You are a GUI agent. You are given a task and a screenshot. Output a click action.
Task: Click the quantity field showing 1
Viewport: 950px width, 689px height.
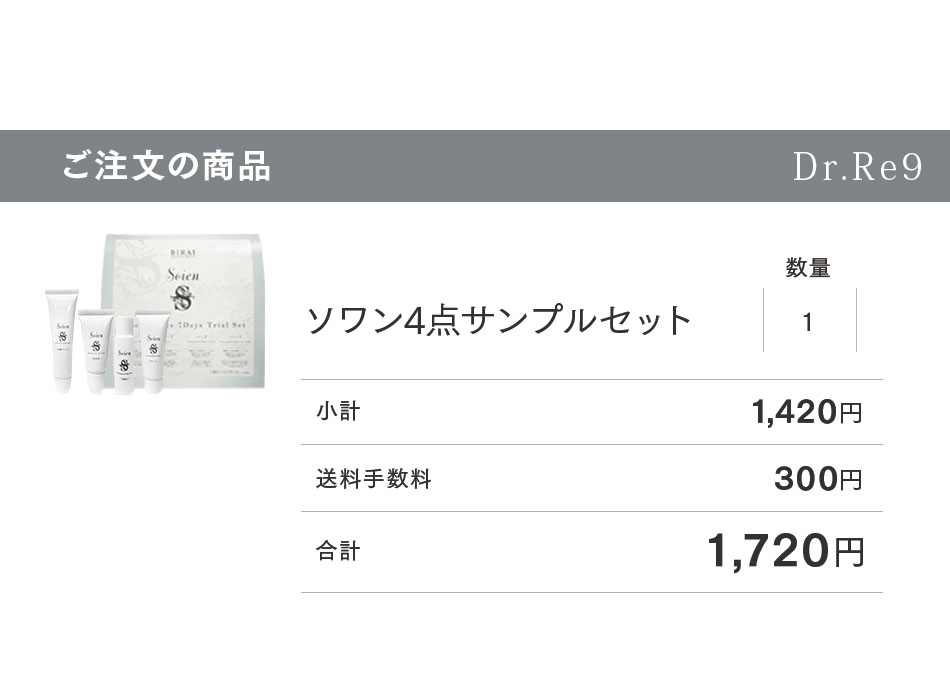click(x=809, y=321)
